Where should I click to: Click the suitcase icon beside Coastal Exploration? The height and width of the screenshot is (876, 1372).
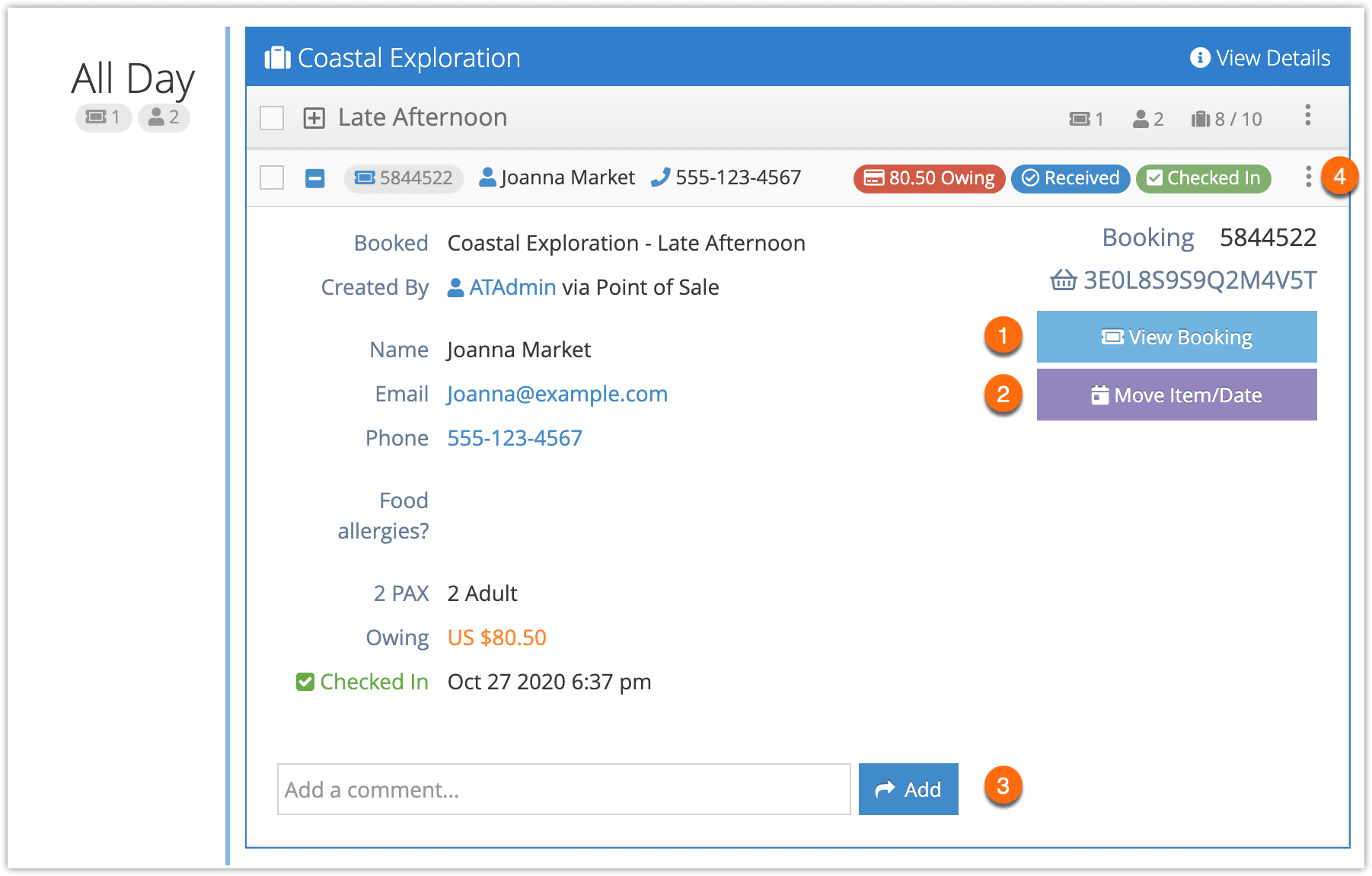click(277, 58)
